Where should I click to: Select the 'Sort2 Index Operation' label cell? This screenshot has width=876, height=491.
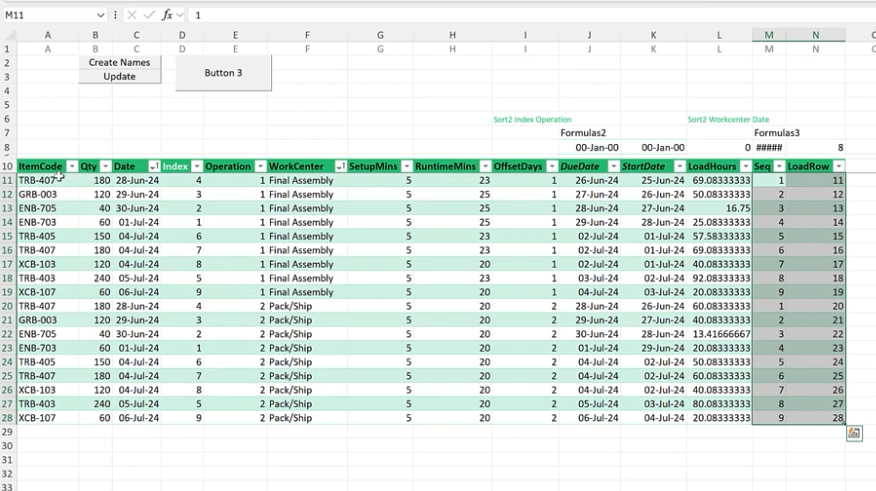pyautogui.click(x=532, y=120)
